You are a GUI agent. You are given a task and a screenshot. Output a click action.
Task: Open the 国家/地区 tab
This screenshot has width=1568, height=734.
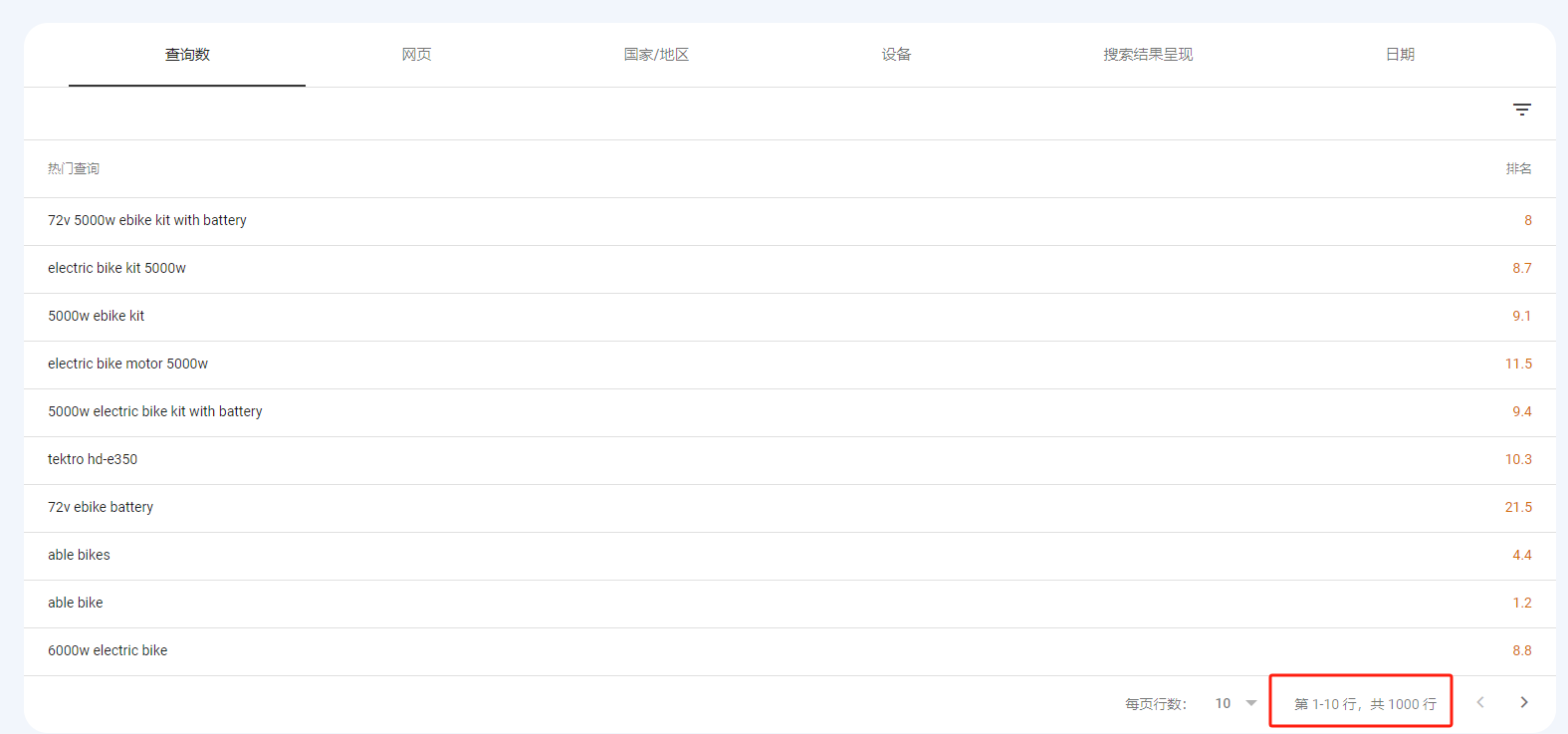tap(656, 55)
